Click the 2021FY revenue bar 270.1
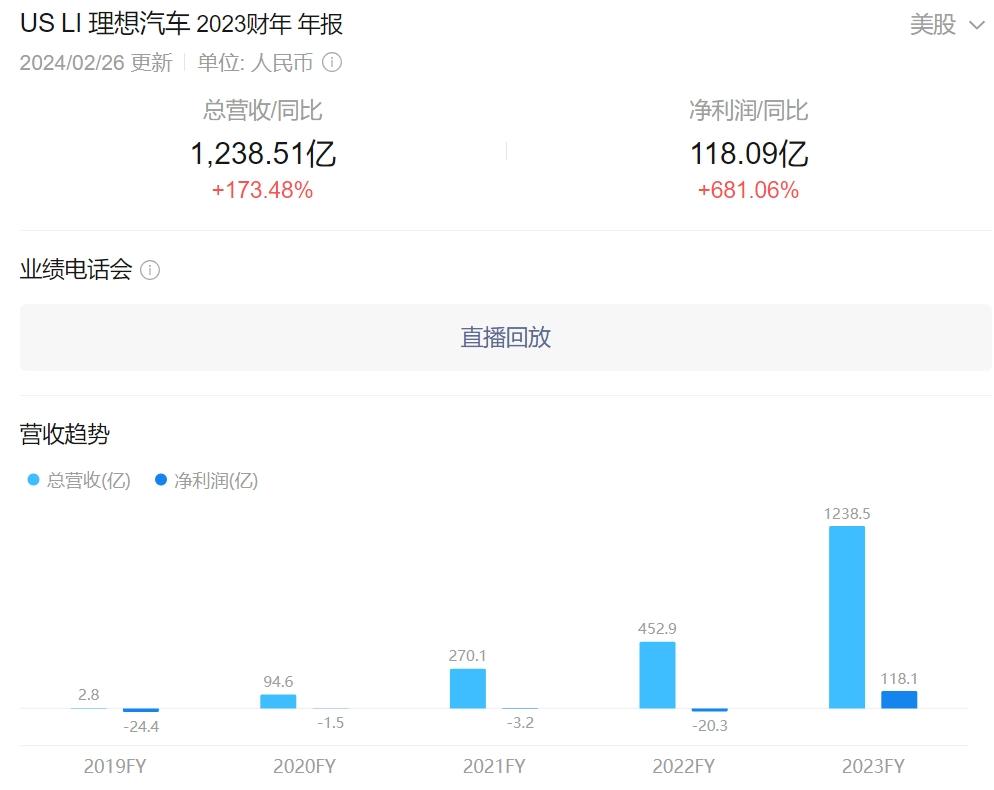This screenshot has height=790, width=994. (467, 688)
